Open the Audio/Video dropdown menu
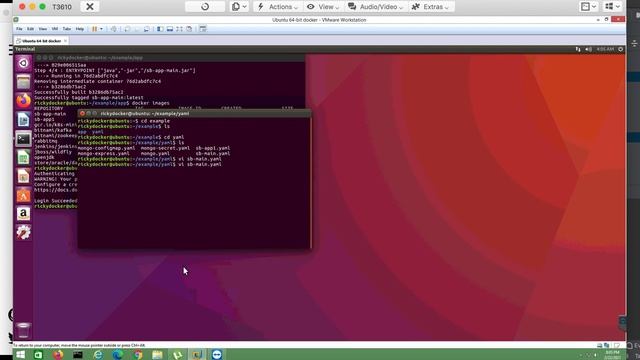The width and height of the screenshot is (640, 360). point(375,7)
